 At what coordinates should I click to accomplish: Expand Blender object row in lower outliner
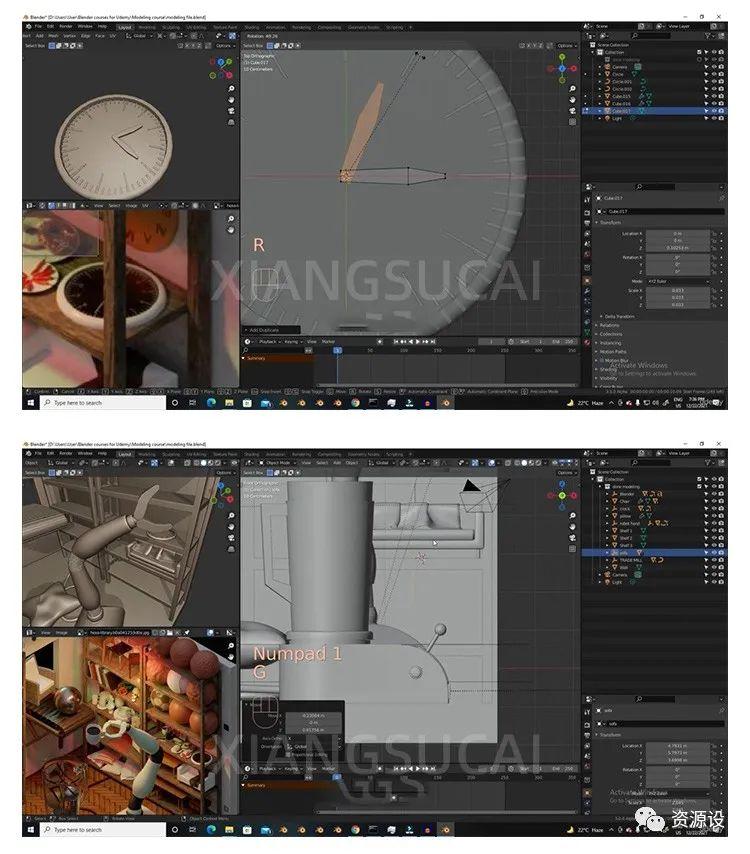[x=608, y=494]
